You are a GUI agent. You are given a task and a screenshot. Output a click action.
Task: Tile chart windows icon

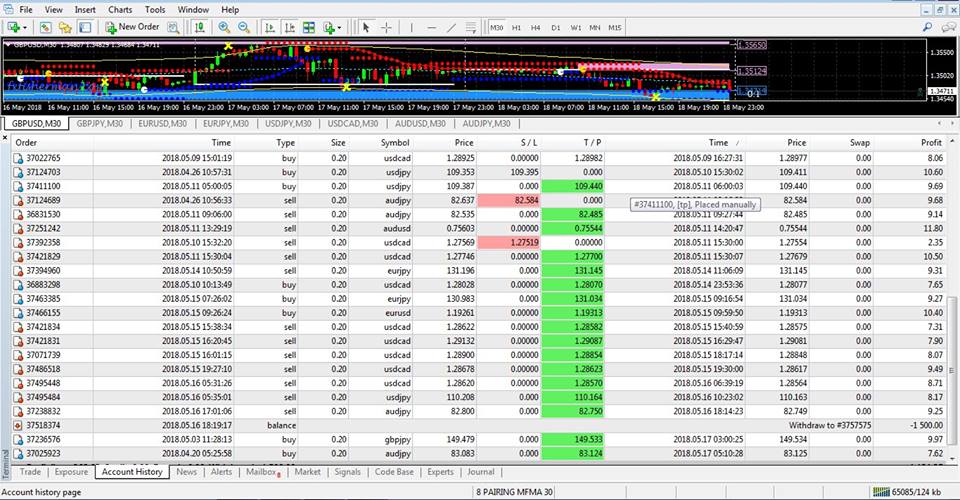tap(309, 28)
